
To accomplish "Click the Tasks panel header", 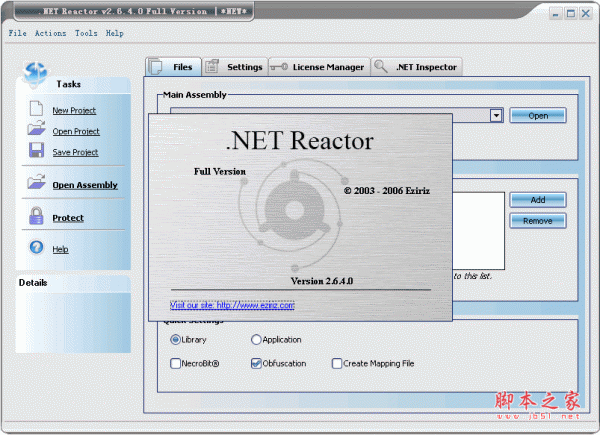I will pos(73,84).
